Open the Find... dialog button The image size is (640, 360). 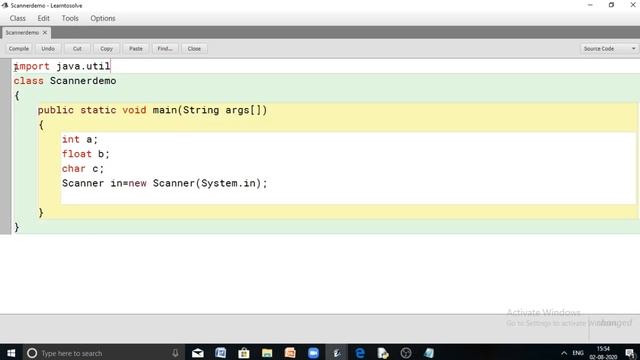[165, 49]
